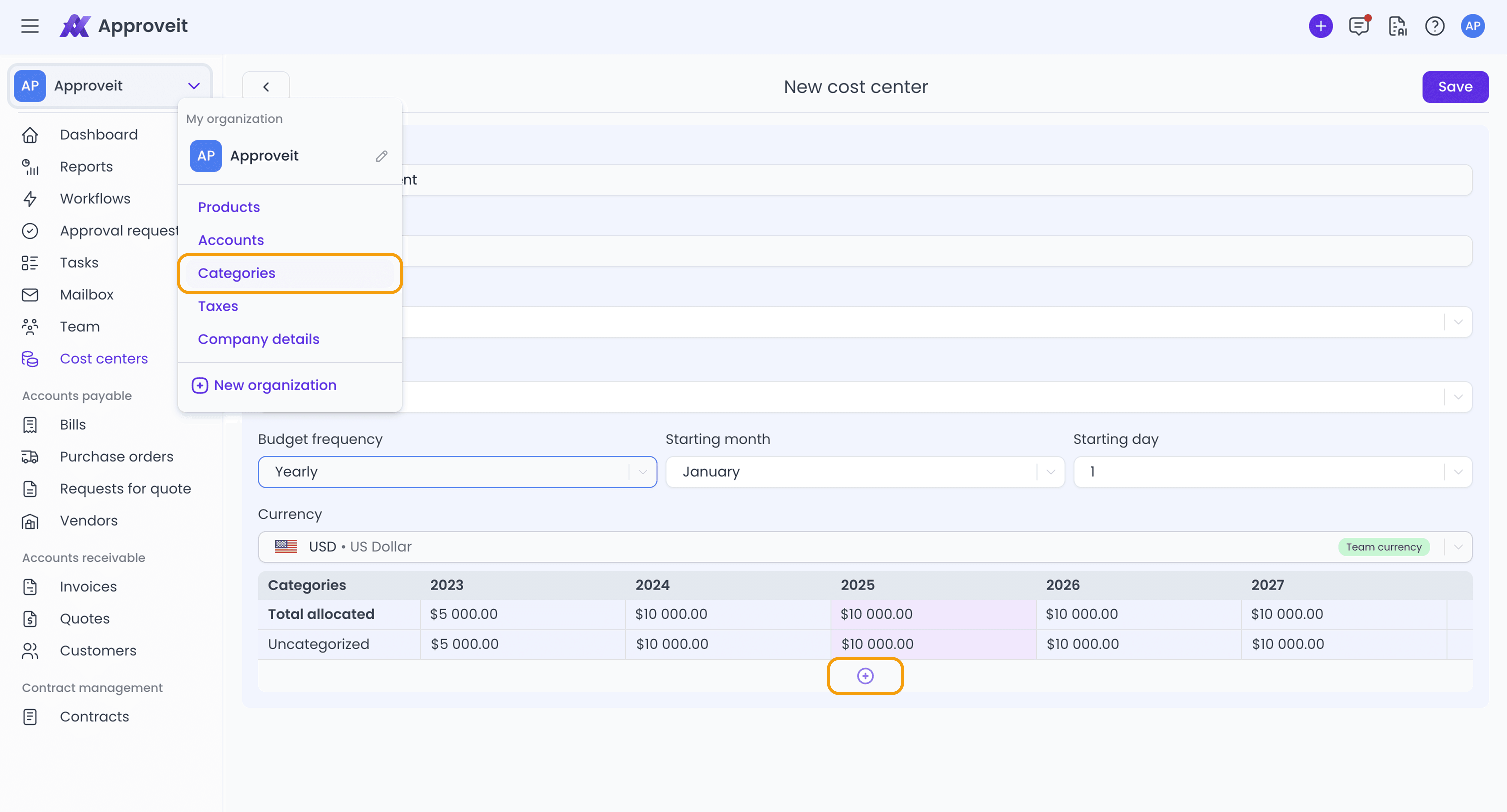Open Taxes from organization menu
Viewport: 1507px width, 812px height.
(x=218, y=306)
